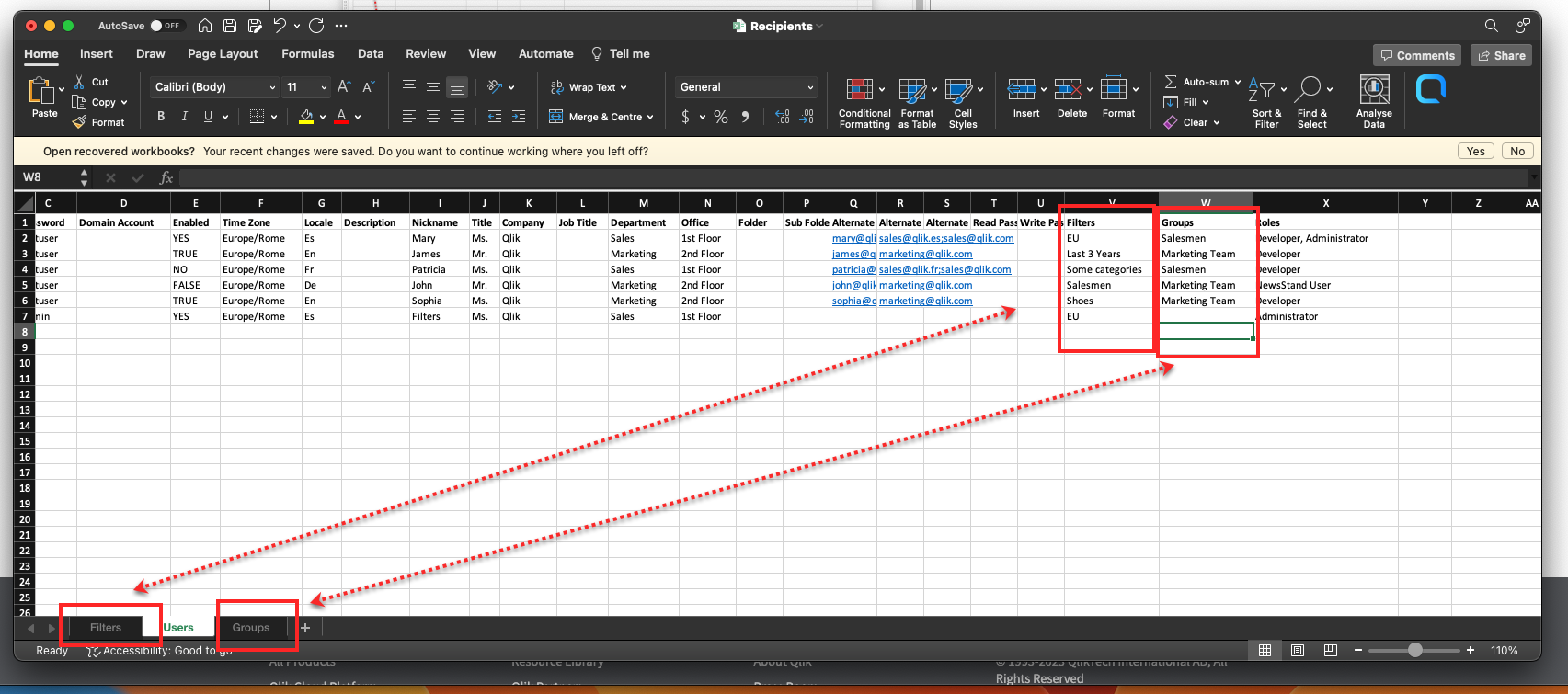Screen dimensions: 1568x694
Task: Toggle the AutoSave switch
Action: 166,26
